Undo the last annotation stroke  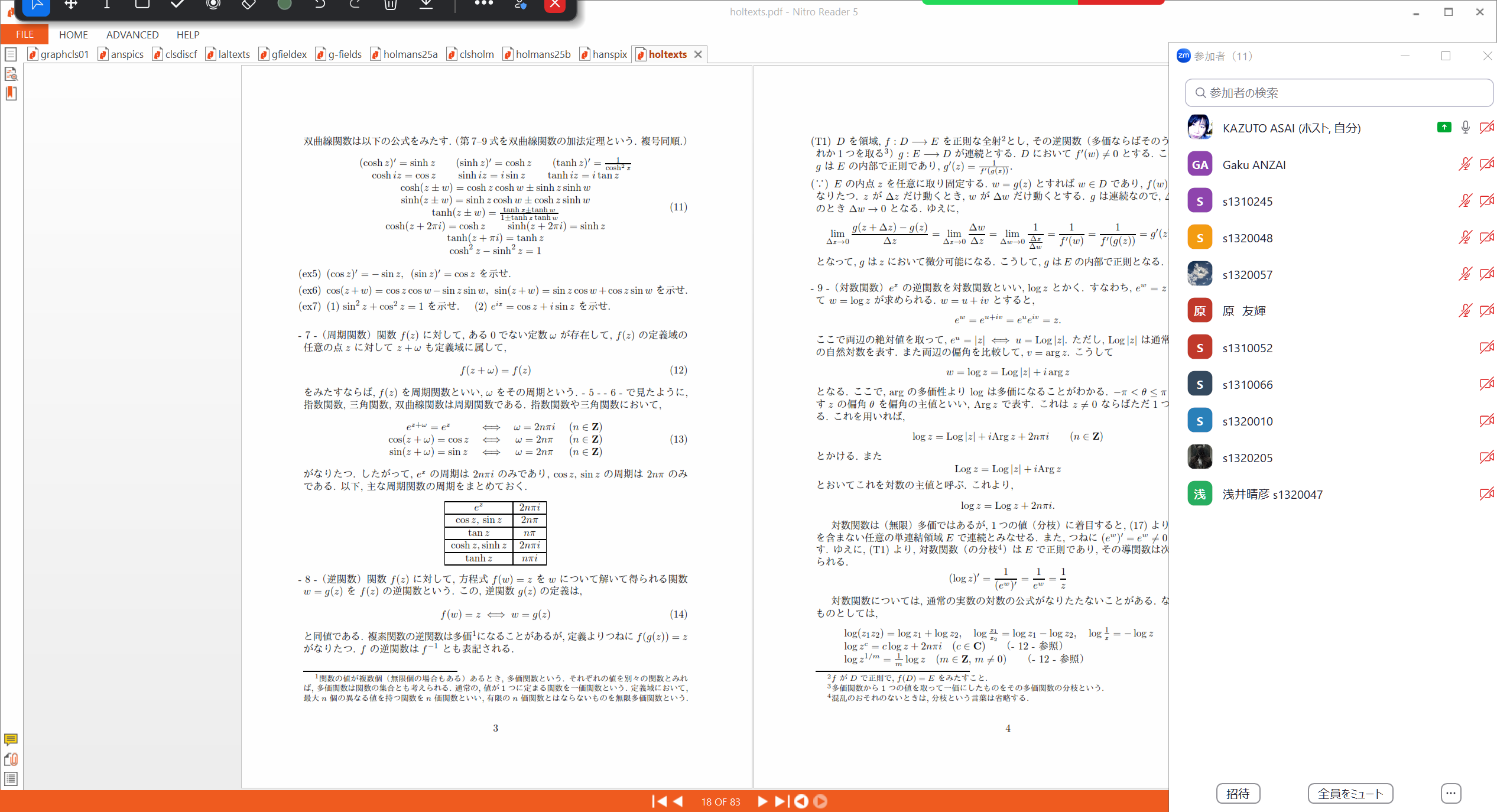click(320, 5)
